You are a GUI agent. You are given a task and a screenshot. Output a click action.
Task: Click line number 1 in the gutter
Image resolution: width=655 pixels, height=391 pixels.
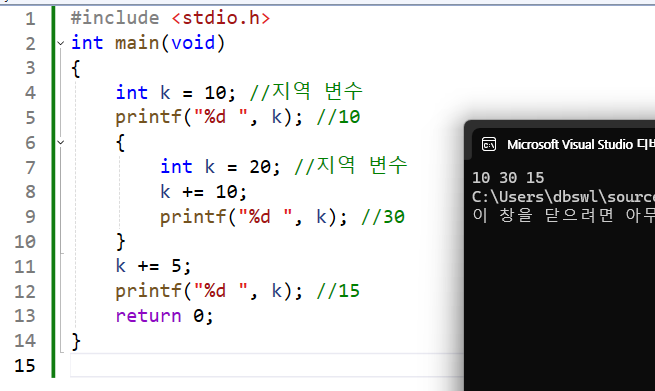(30, 19)
